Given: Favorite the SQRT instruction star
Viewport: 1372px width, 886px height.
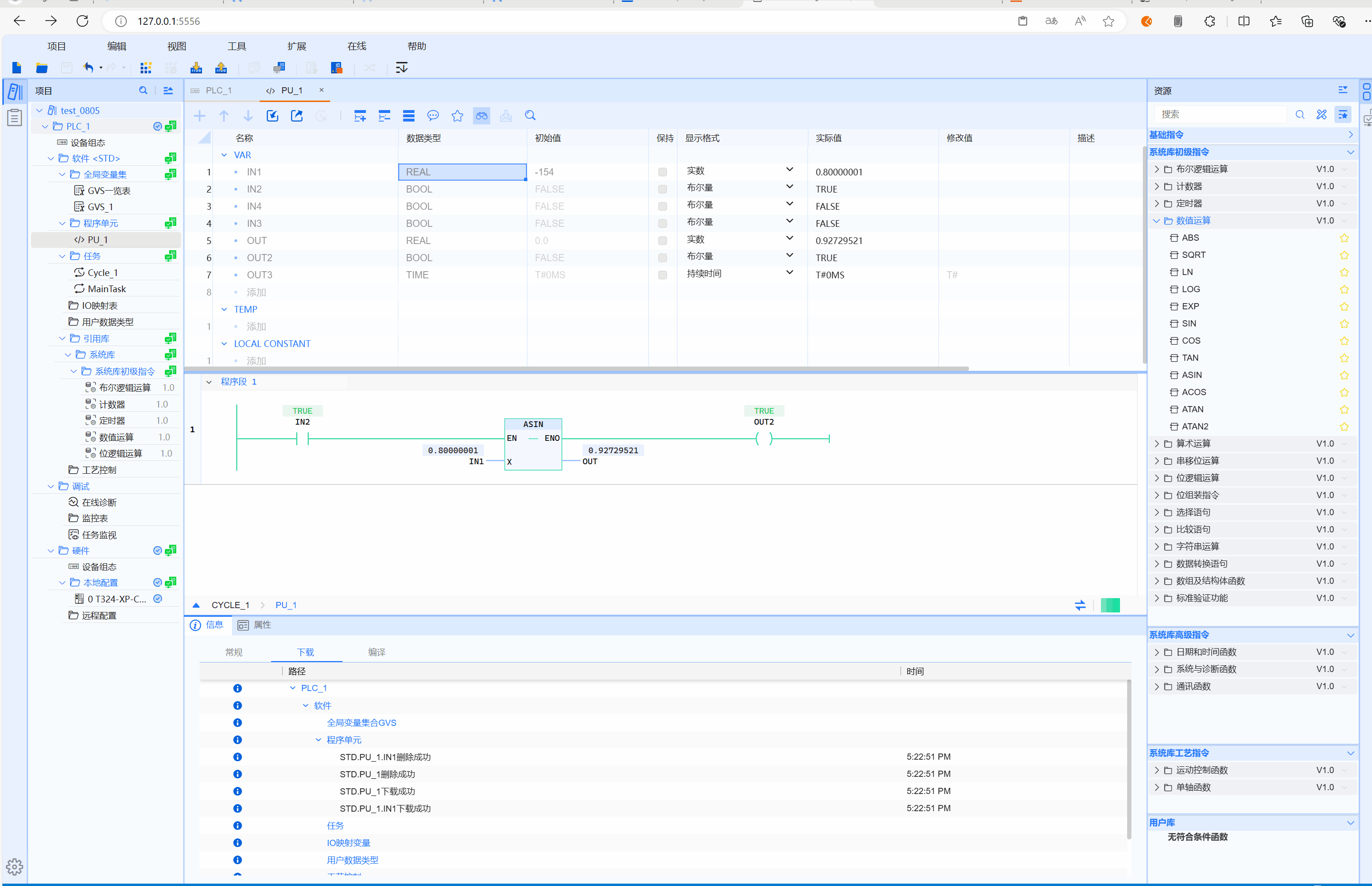Looking at the screenshot, I should point(1344,255).
